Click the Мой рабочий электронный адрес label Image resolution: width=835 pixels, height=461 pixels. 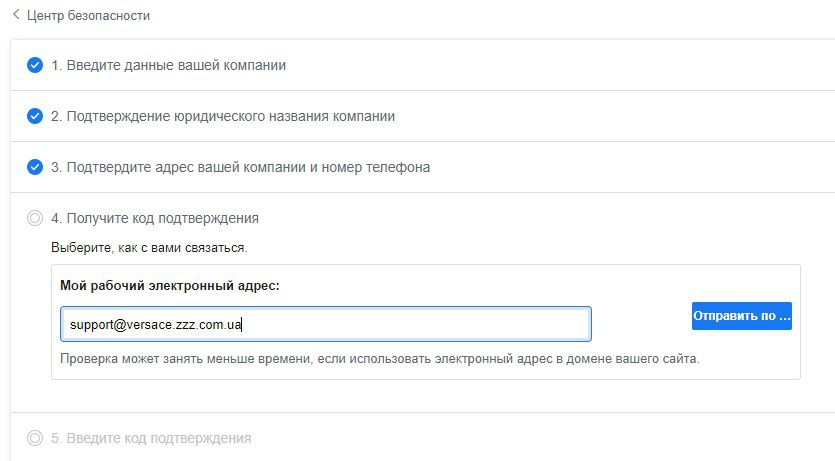click(x=170, y=285)
